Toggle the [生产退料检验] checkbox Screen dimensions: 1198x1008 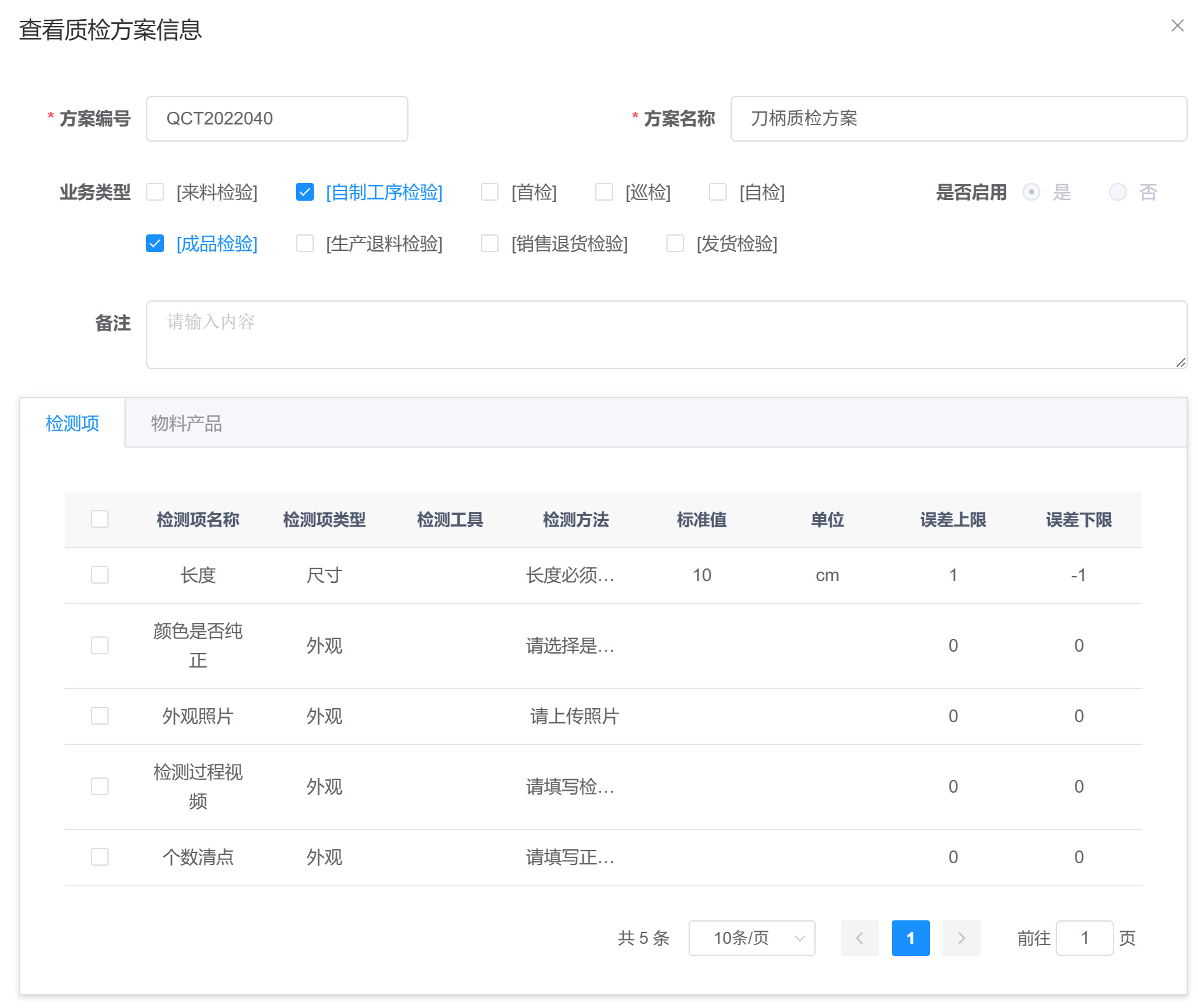305,243
